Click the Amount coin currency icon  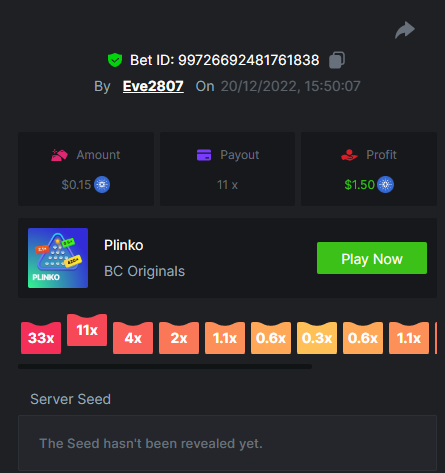(x=102, y=185)
